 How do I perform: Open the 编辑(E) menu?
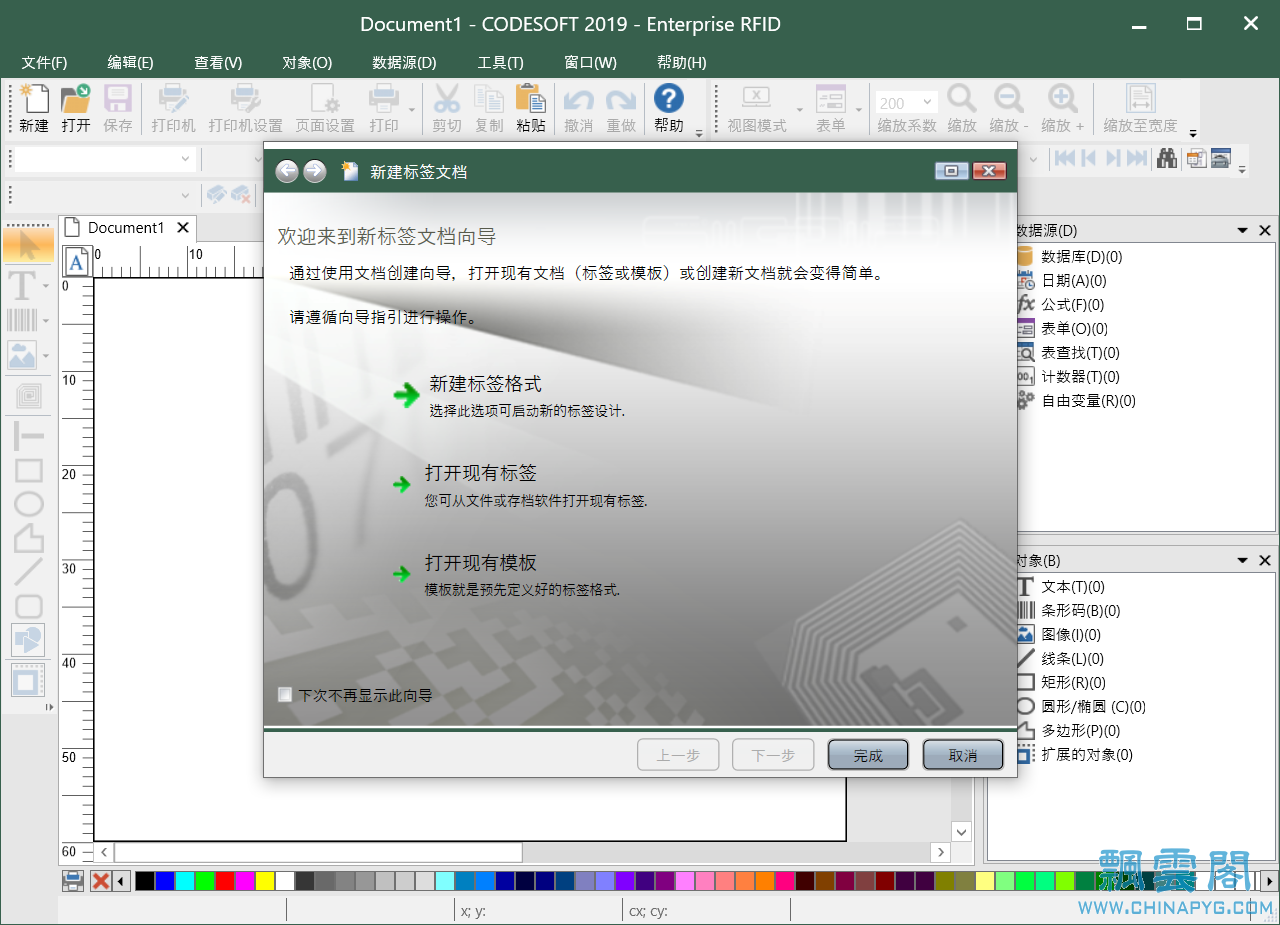click(130, 62)
